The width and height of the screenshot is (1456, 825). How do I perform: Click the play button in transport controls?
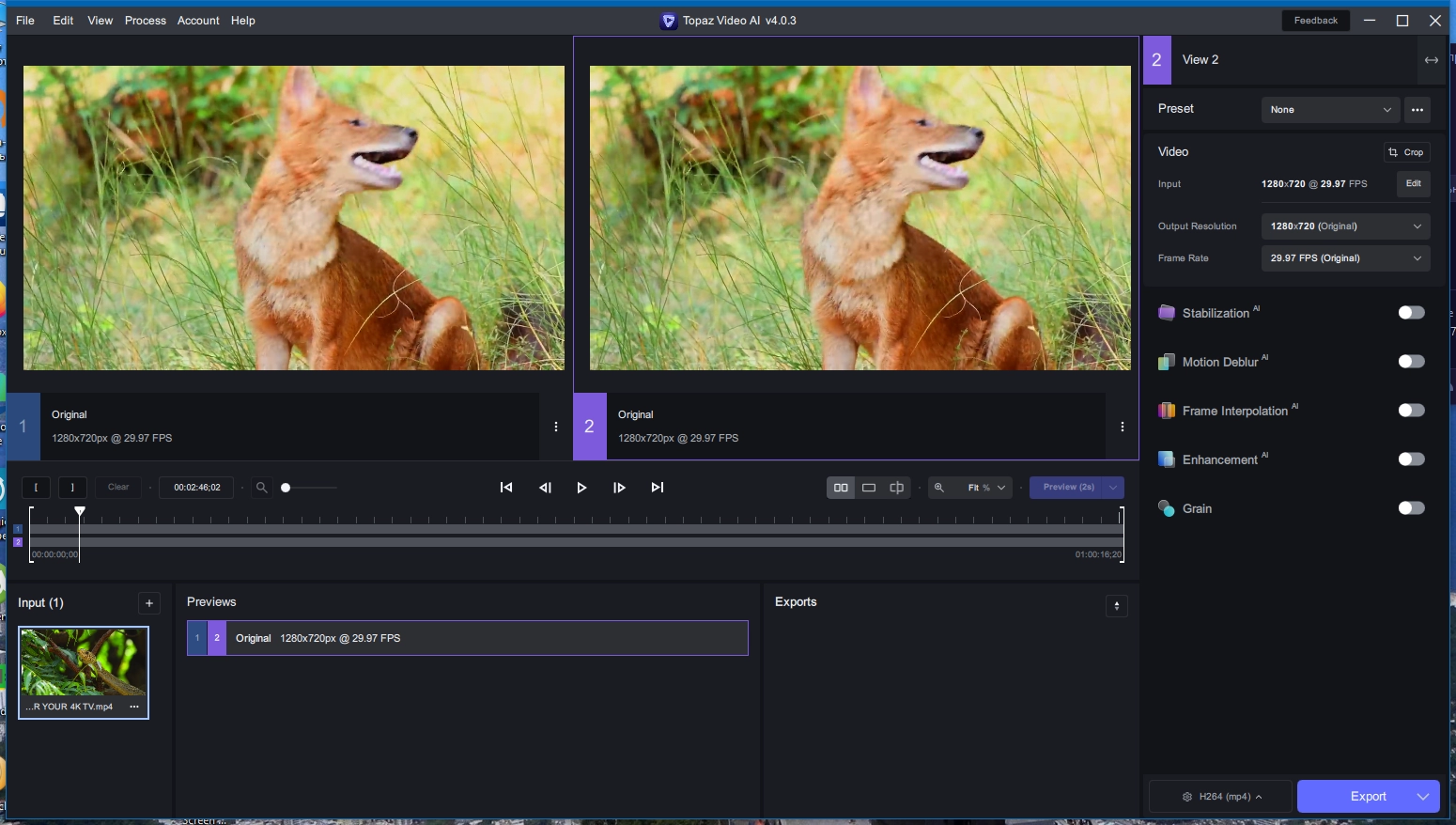click(x=581, y=488)
